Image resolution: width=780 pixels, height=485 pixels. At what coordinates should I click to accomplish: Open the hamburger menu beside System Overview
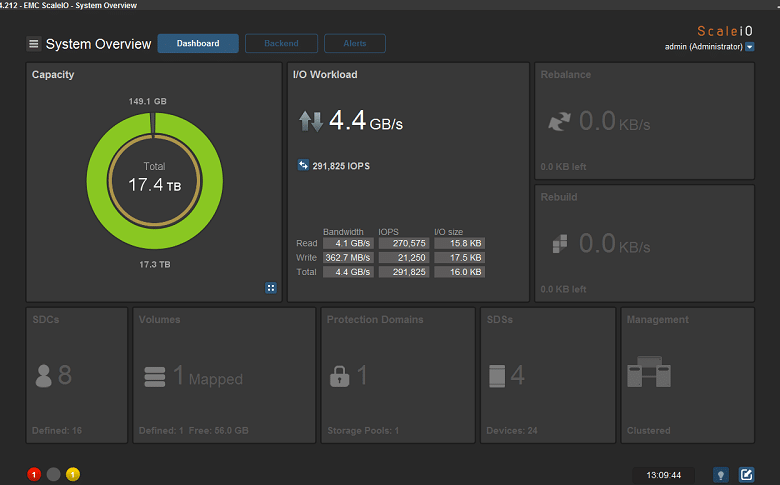point(33,44)
